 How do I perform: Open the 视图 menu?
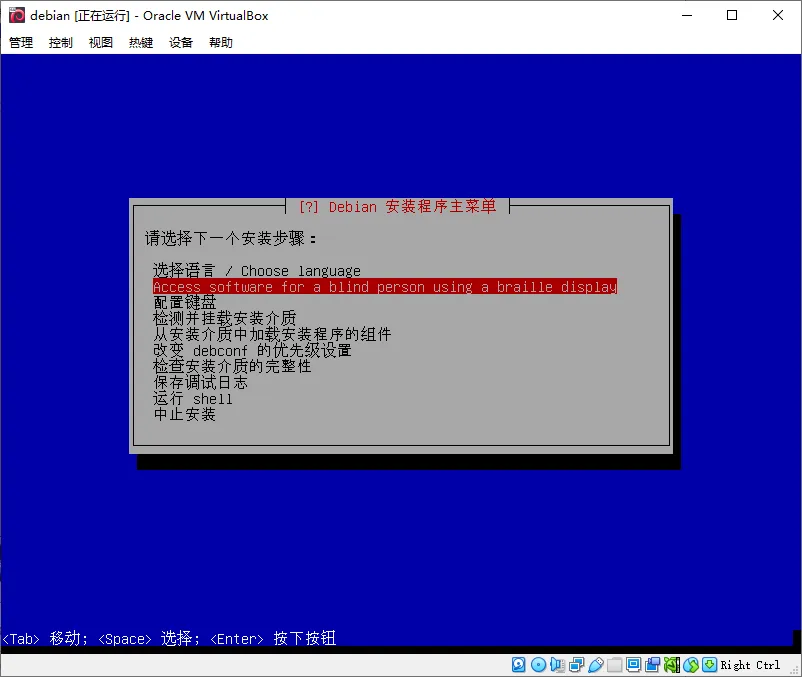[101, 42]
